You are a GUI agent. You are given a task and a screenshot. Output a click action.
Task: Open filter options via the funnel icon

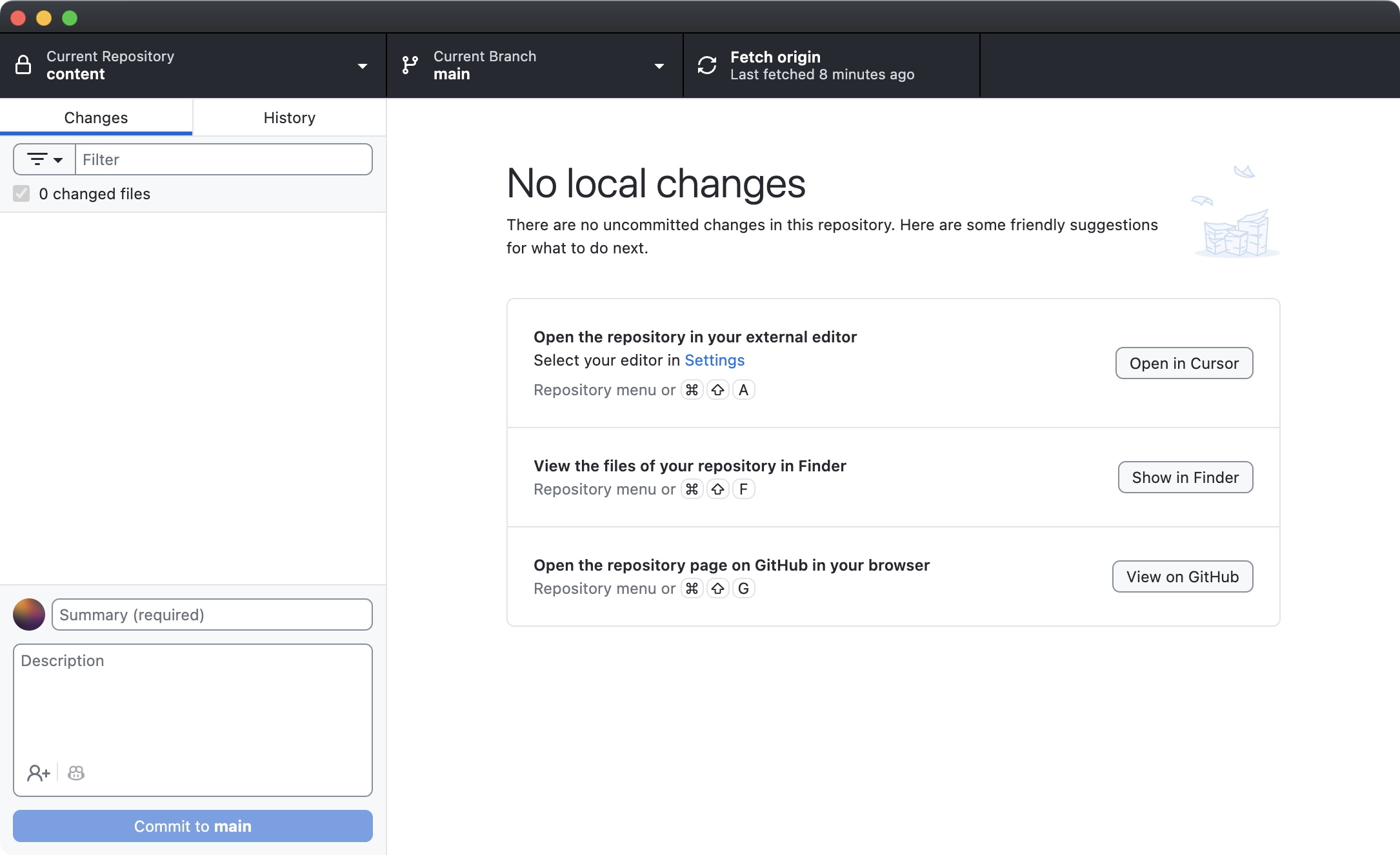coord(39,159)
